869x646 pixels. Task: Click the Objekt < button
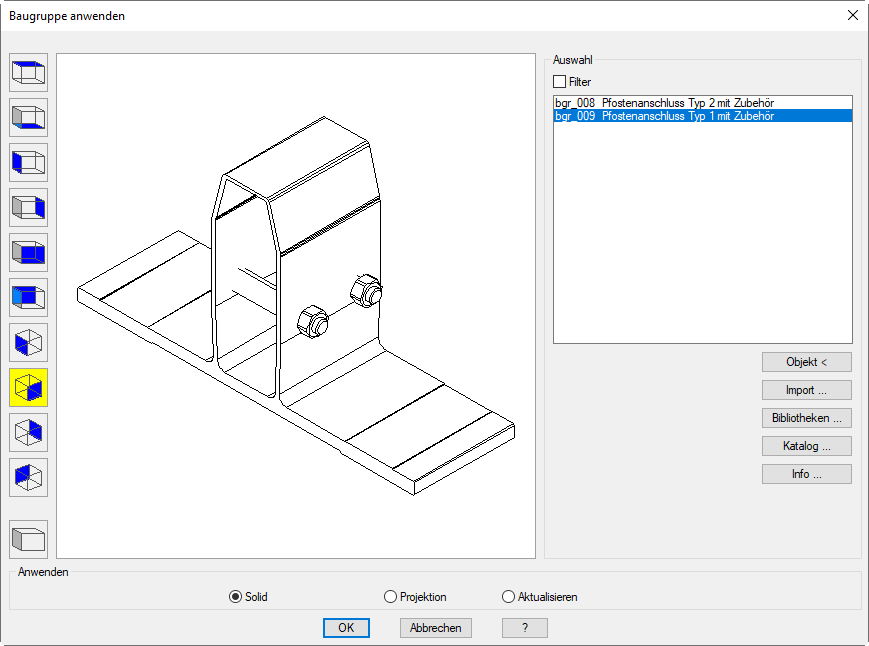[x=806, y=362]
